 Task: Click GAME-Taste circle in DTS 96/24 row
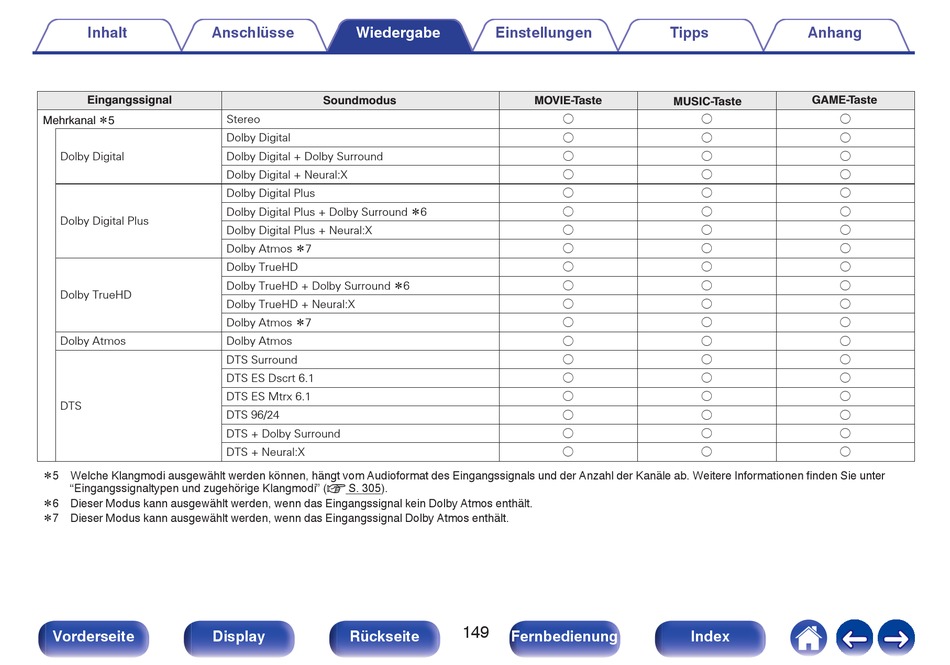[845, 415]
